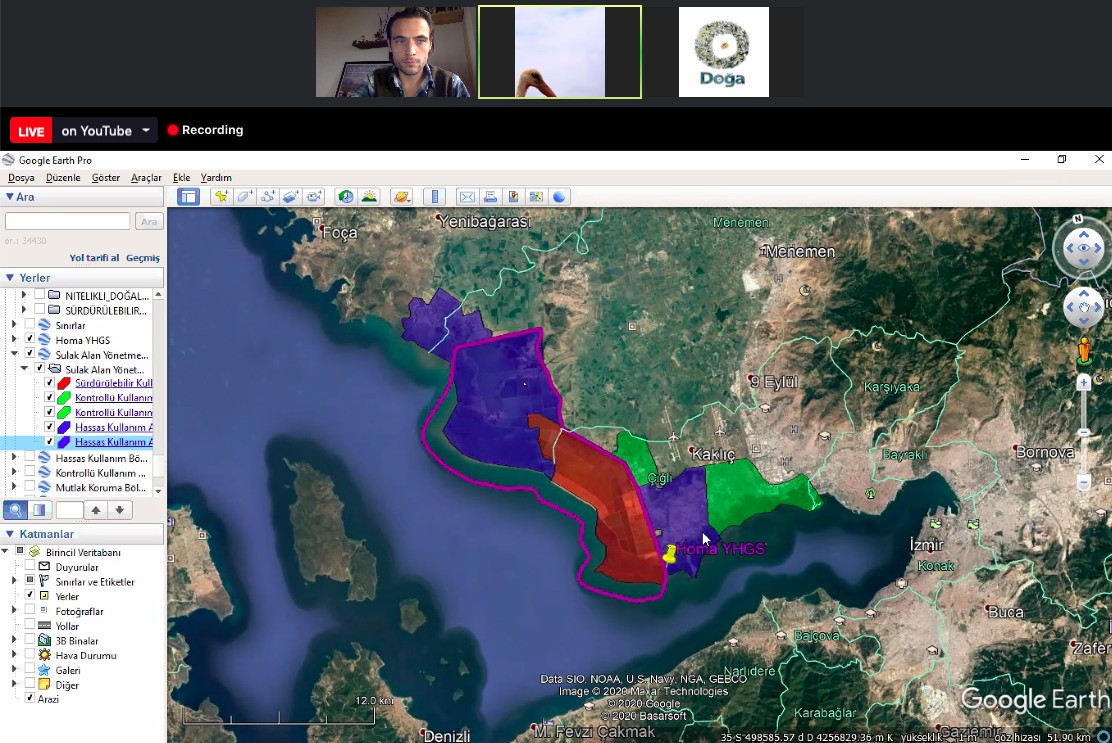Click the ruler measurement tool
Image resolution: width=1112 pixels, height=743 pixels.
point(434,197)
